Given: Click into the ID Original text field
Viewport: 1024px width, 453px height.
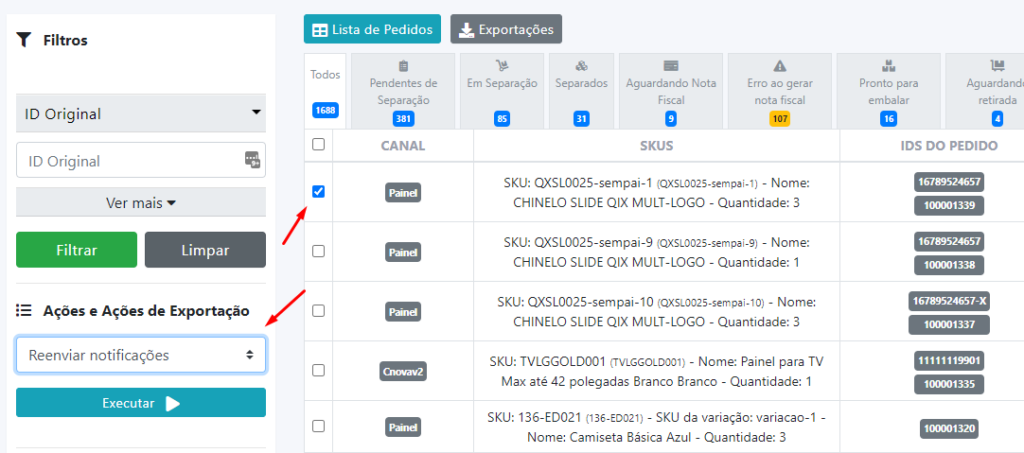Looking at the screenshot, I should (141, 161).
